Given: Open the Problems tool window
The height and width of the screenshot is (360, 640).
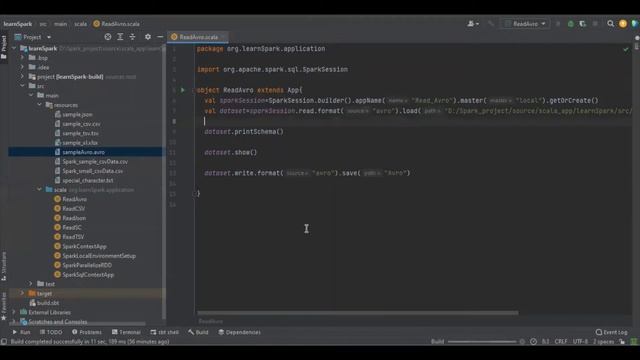Looking at the screenshot, I should tap(87, 332).
